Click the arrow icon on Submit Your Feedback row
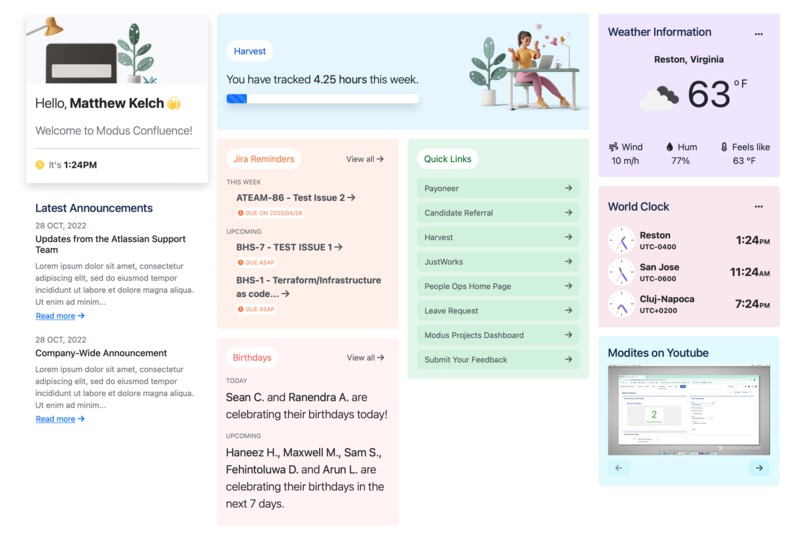This screenshot has width=806, height=544. [x=568, y=359]
